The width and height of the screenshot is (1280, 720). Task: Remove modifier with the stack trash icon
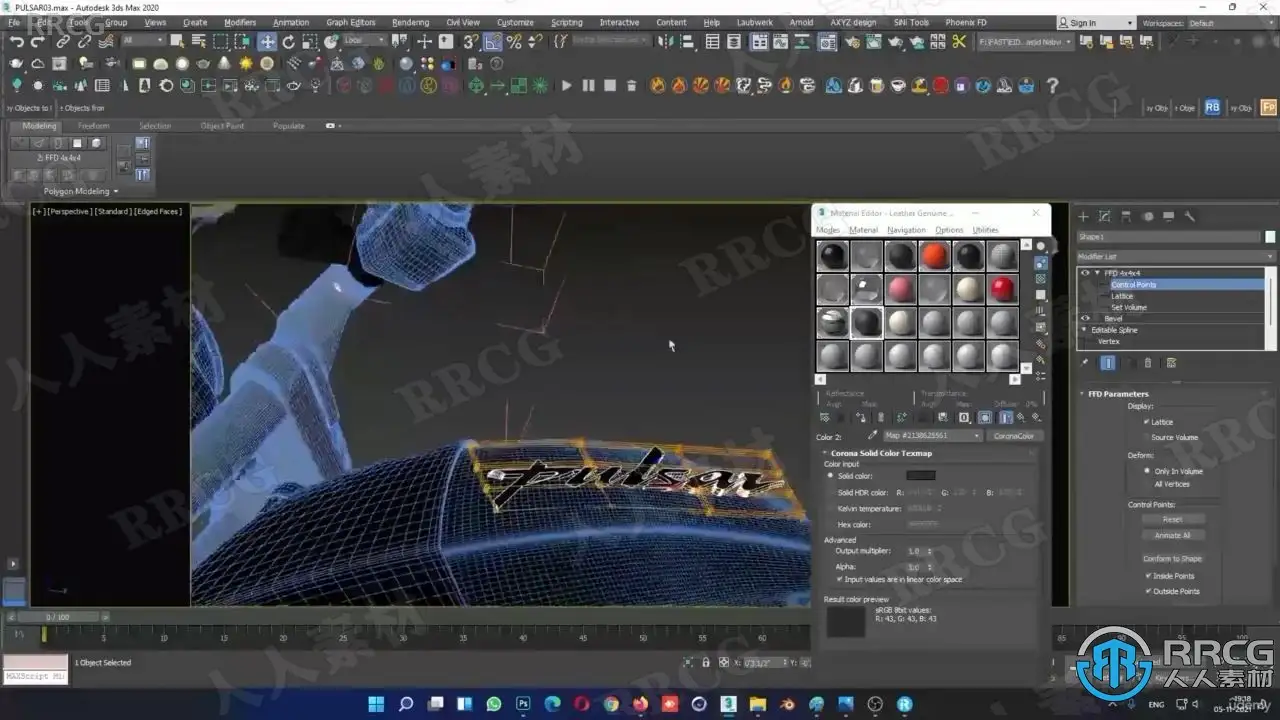[1148, 363]
